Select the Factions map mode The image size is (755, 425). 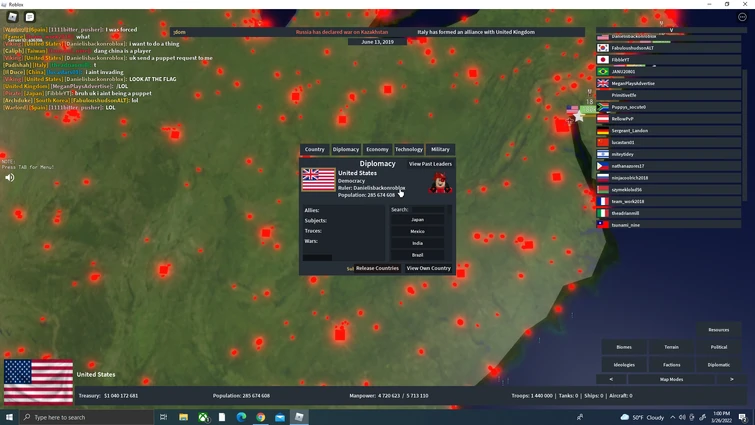(671, 365)
